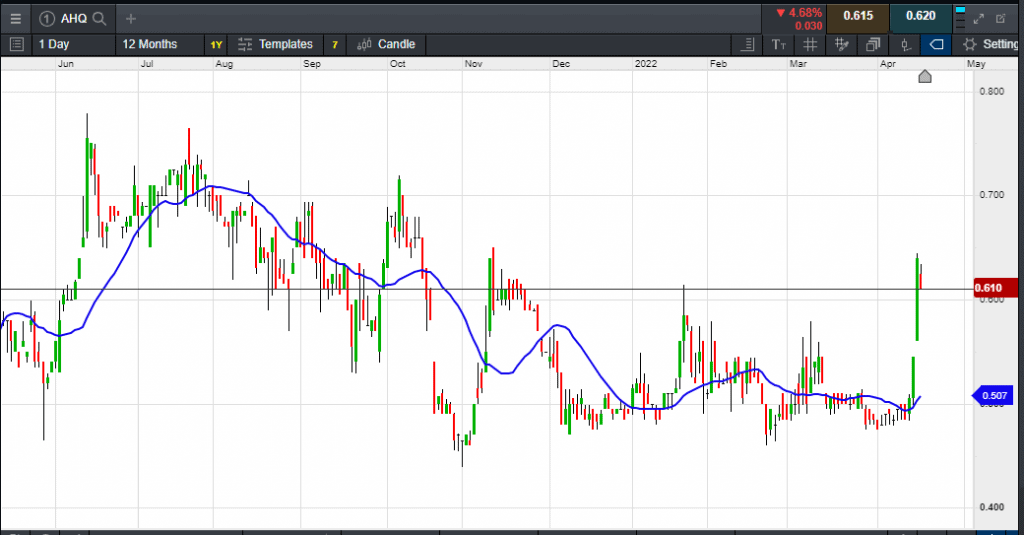Toggle the highlighted price label tag icon
Viewport: 1024px width, 535px height.
pyautogui.click(x=936, y=44)
